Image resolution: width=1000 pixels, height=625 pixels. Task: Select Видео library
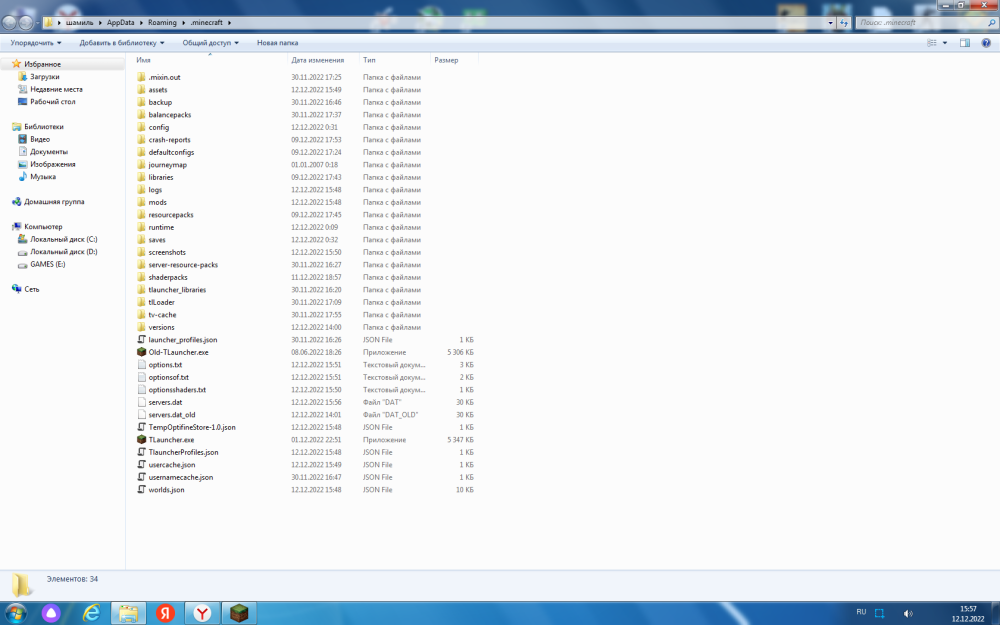[x=40, y=139]
